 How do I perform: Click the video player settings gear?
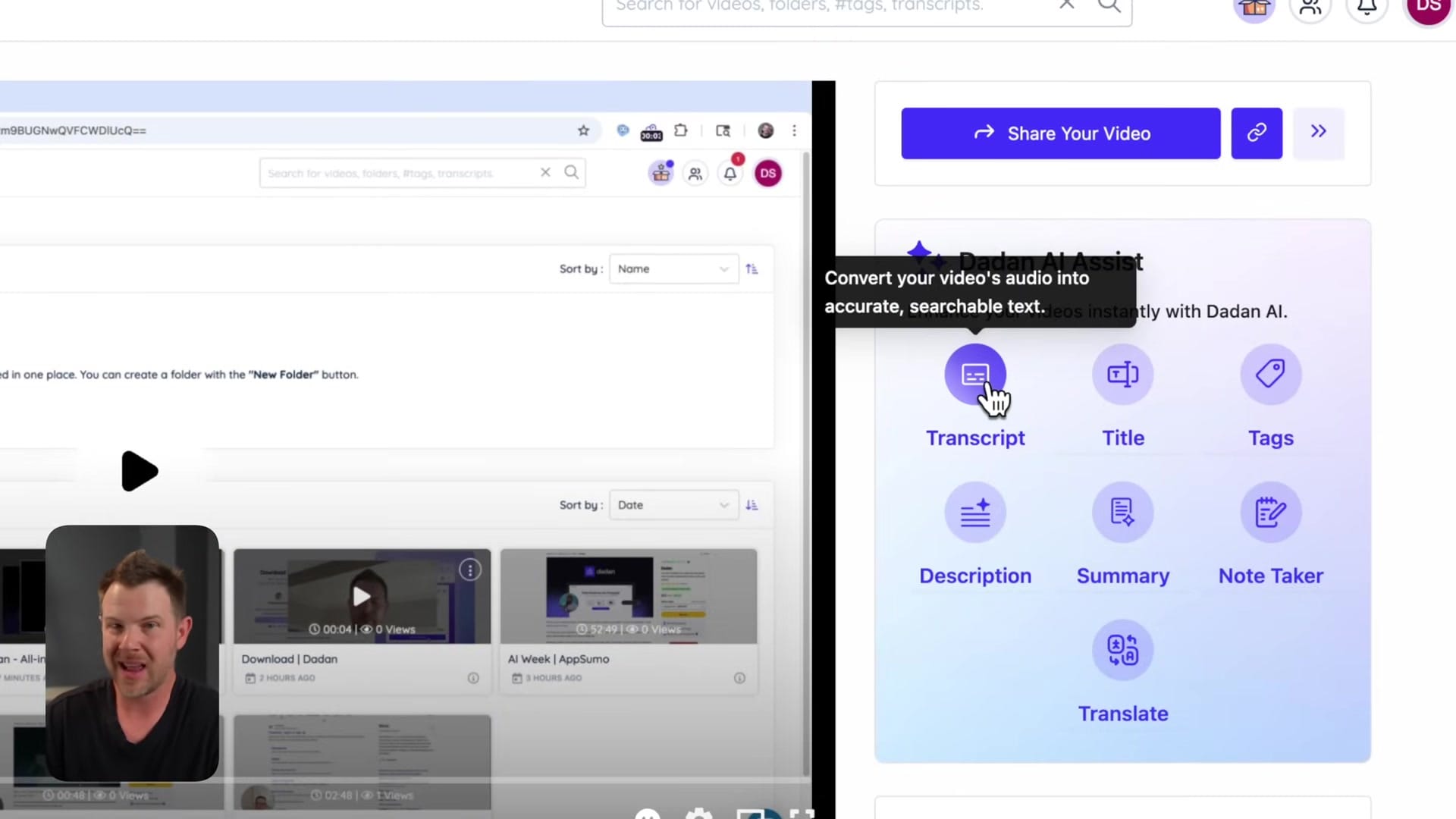point(698,814)
